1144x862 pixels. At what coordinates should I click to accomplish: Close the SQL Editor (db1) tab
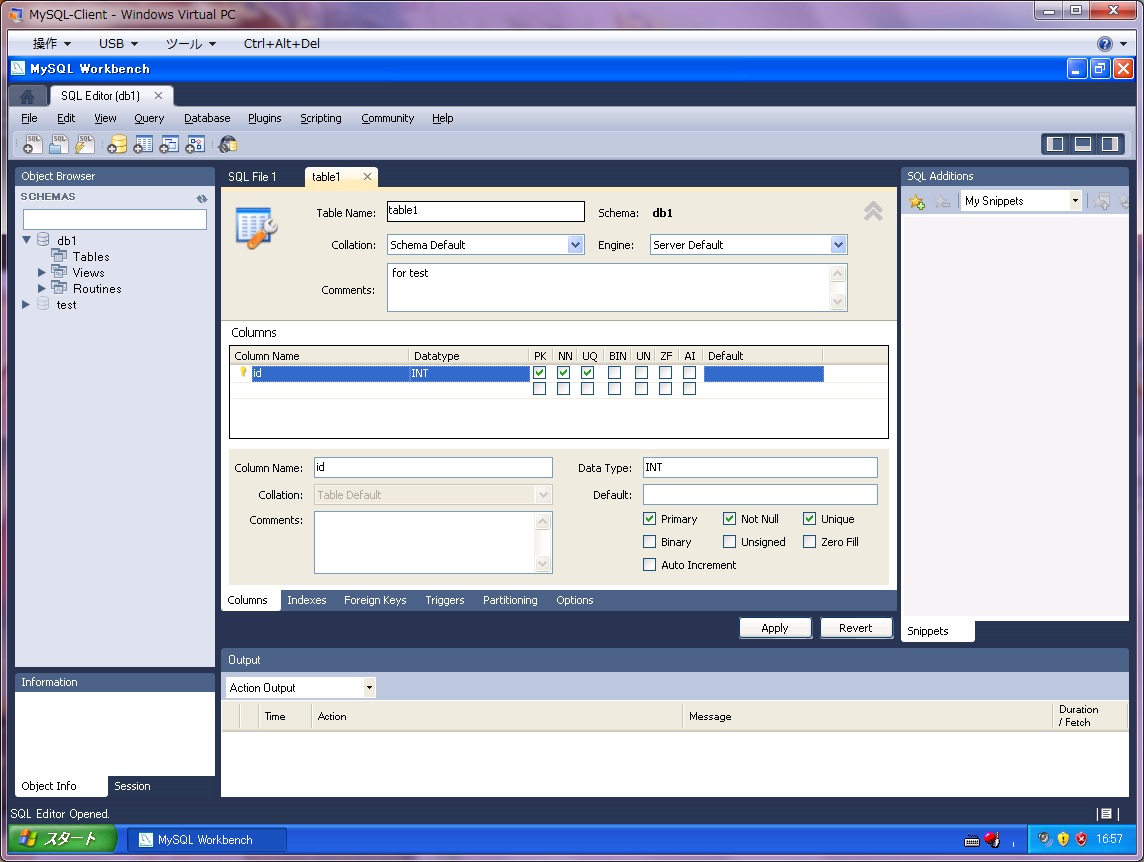pyautogui.click(x=158, y=96)
